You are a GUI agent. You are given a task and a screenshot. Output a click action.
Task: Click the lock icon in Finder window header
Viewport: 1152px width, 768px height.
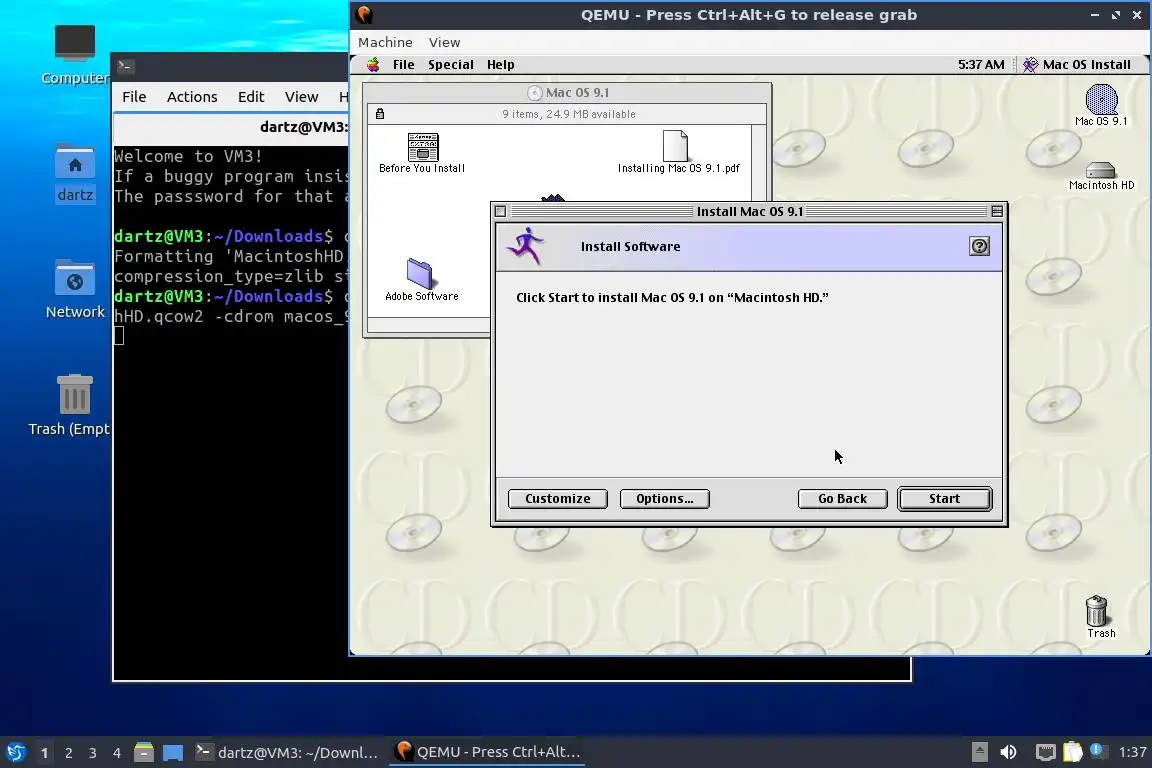(x=380, y=114)
